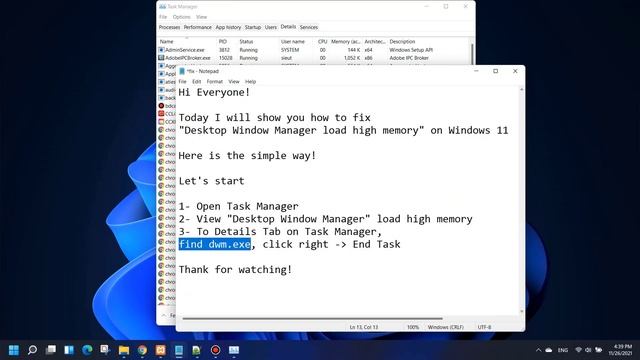The image size is (640, 360).
Task: Click the AdminService.exe process icon
Action: point(161,50)
